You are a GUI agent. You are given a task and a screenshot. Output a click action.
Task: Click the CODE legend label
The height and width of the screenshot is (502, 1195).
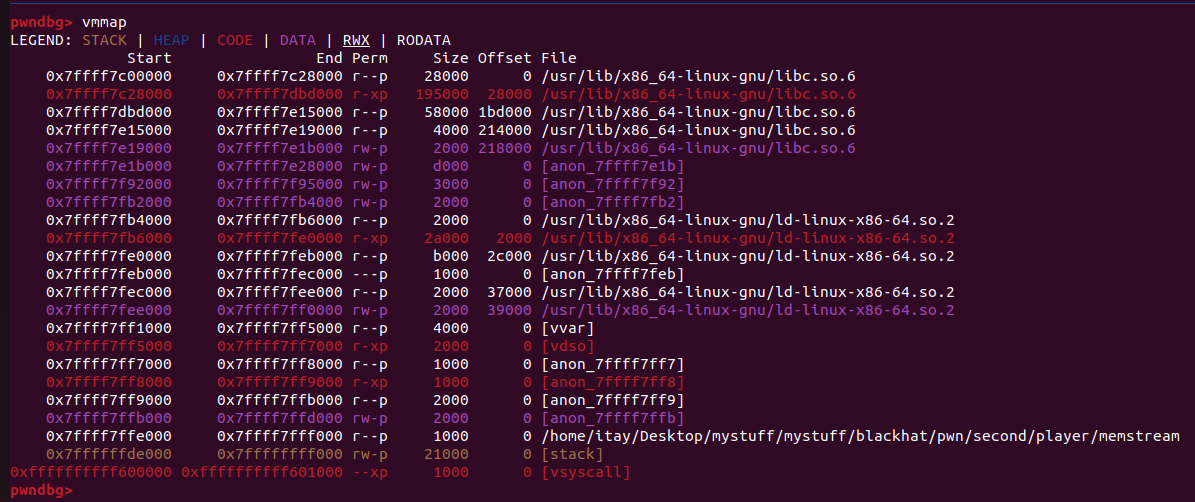235,40
